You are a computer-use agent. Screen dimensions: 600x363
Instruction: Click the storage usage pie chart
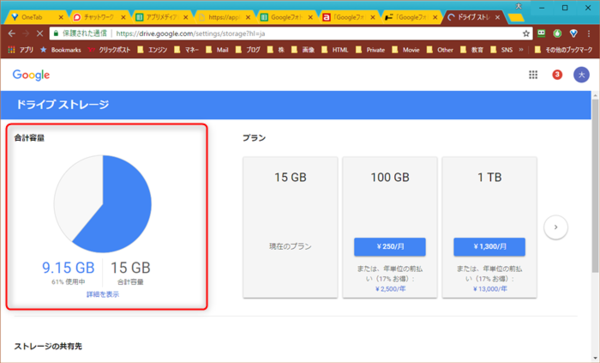[x=103, y=203]
